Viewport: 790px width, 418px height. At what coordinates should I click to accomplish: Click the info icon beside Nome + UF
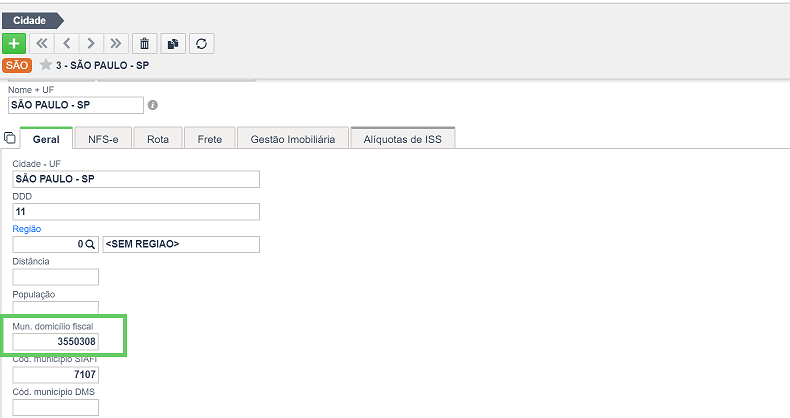pyautogui.click(x=153, y=105)
